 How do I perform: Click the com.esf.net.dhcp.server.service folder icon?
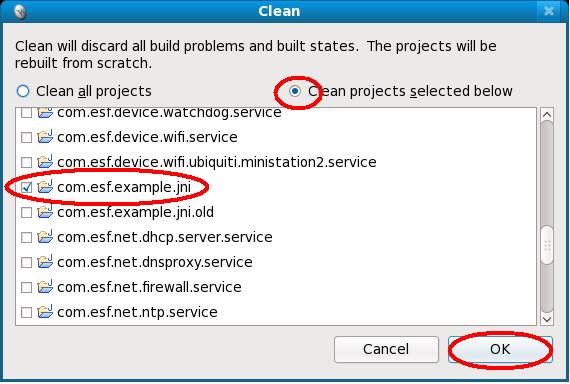pos(45,237)
